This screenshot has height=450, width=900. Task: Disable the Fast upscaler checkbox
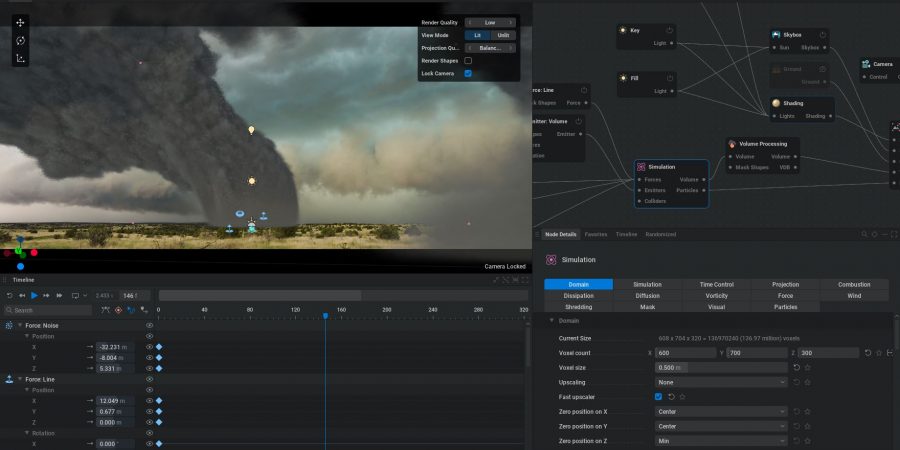[658, 397]
